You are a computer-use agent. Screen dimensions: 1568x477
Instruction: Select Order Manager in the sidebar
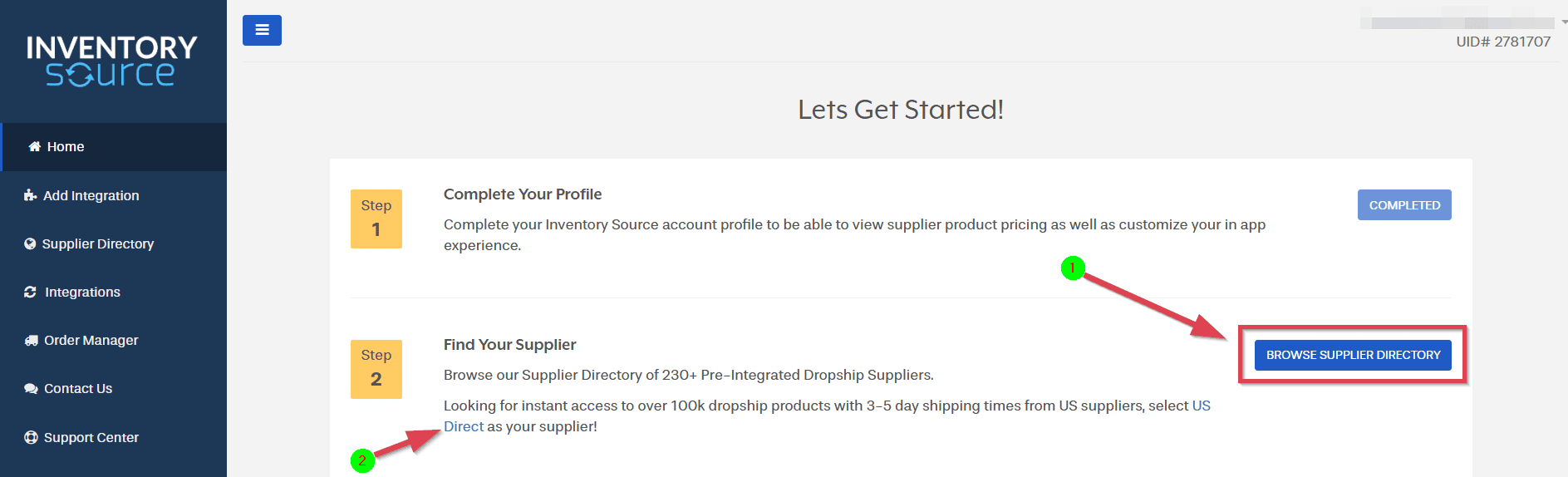click(x=91, y=340)
